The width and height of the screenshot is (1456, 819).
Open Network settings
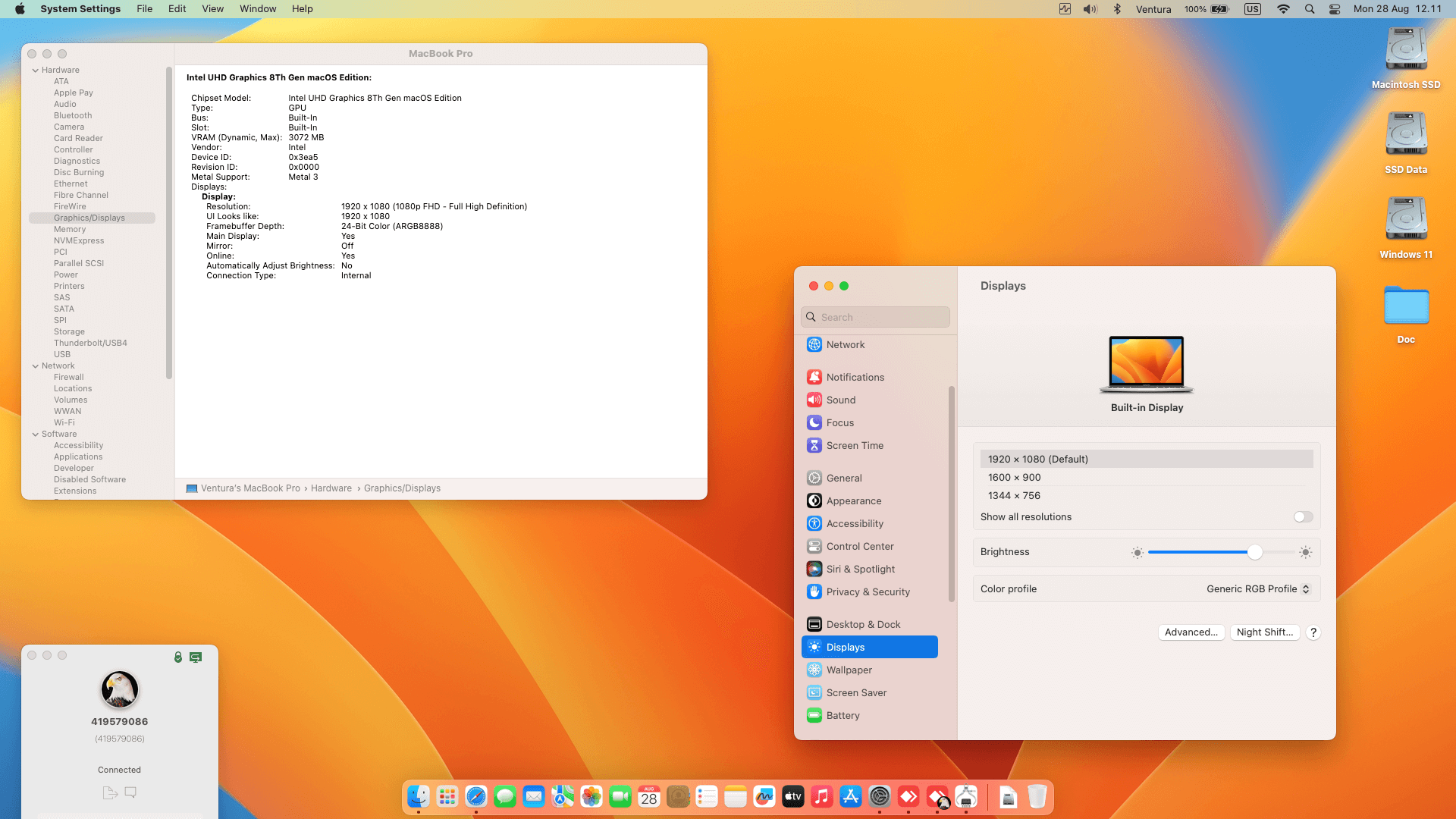pyautogui.click(x=846, y=344)
